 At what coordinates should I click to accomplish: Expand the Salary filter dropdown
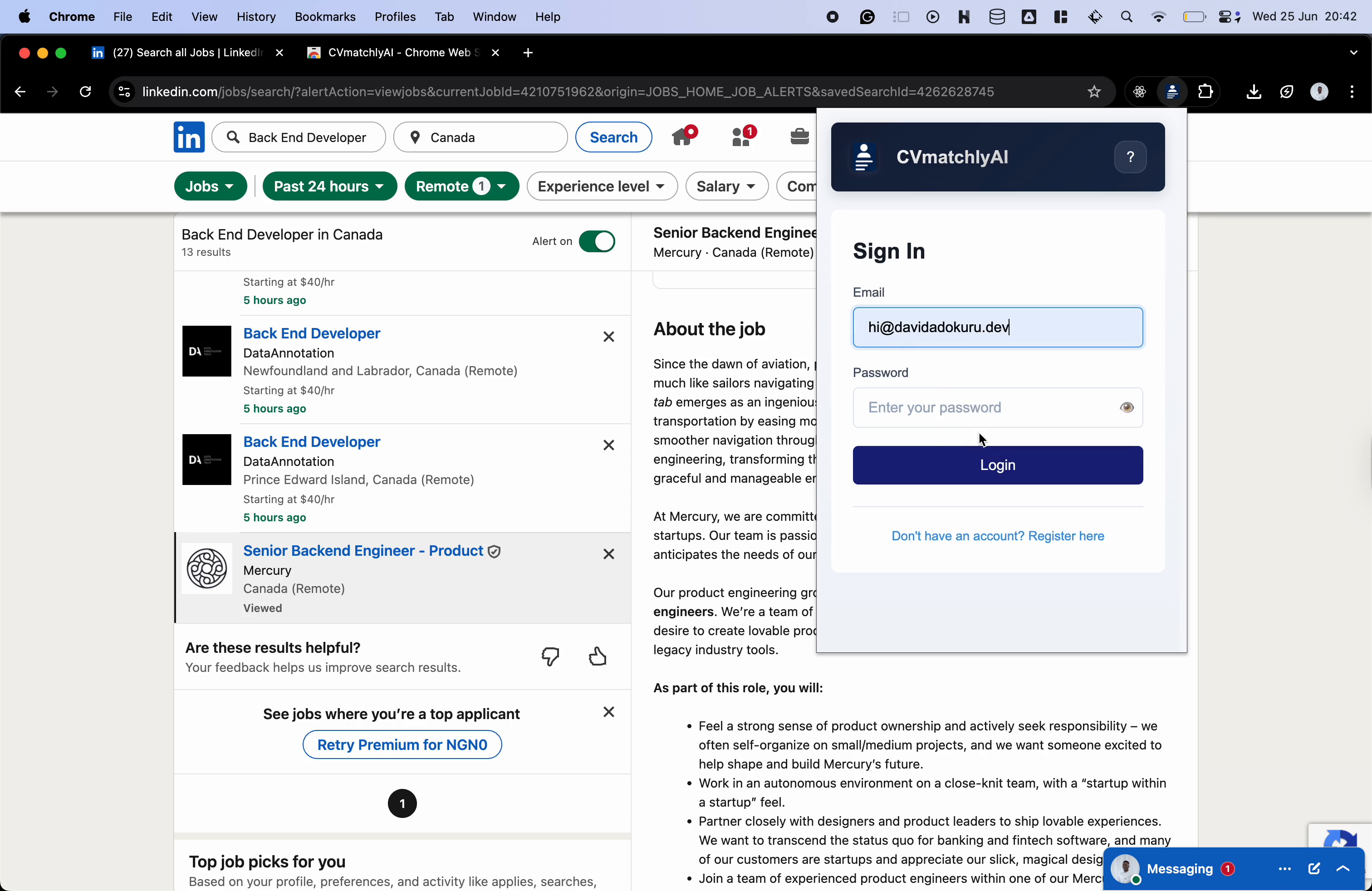point(726,186)
